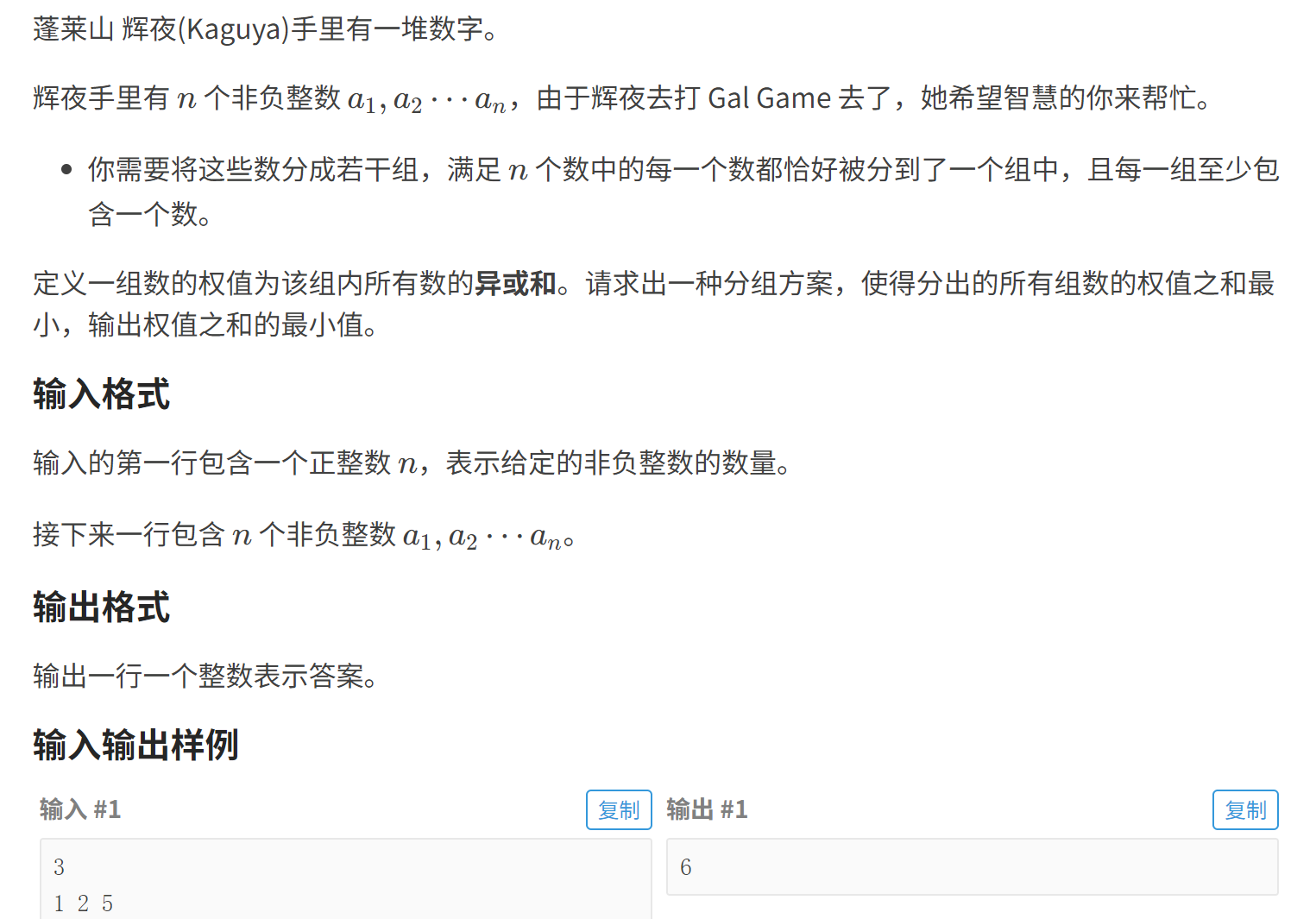The image size is (1316, 919).
Task: Click the 输出 #1 label
Action: (707, 809)
